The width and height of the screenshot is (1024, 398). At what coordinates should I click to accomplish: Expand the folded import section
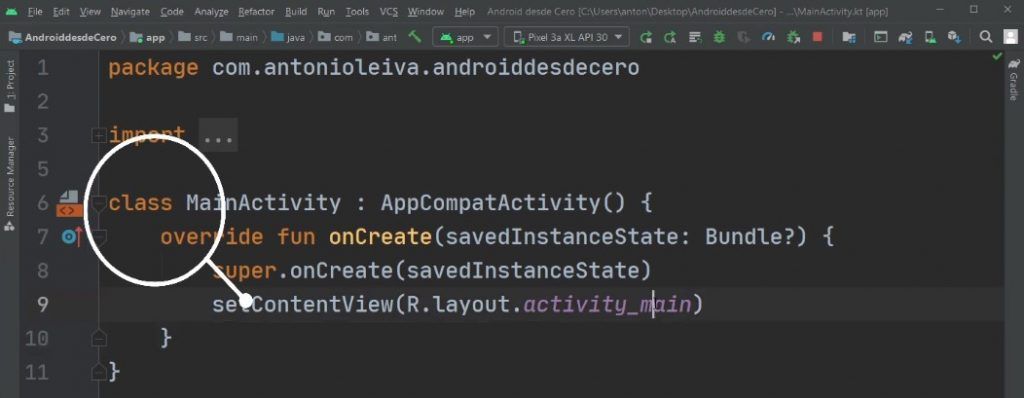coord(99,135)
